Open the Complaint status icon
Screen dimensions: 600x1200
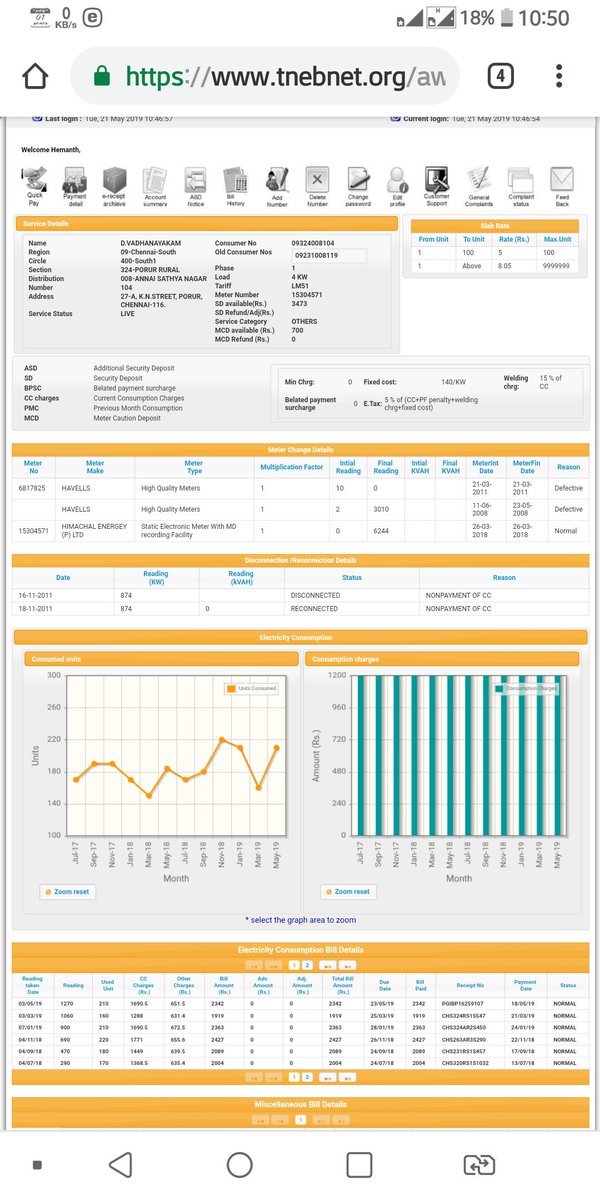521,186
